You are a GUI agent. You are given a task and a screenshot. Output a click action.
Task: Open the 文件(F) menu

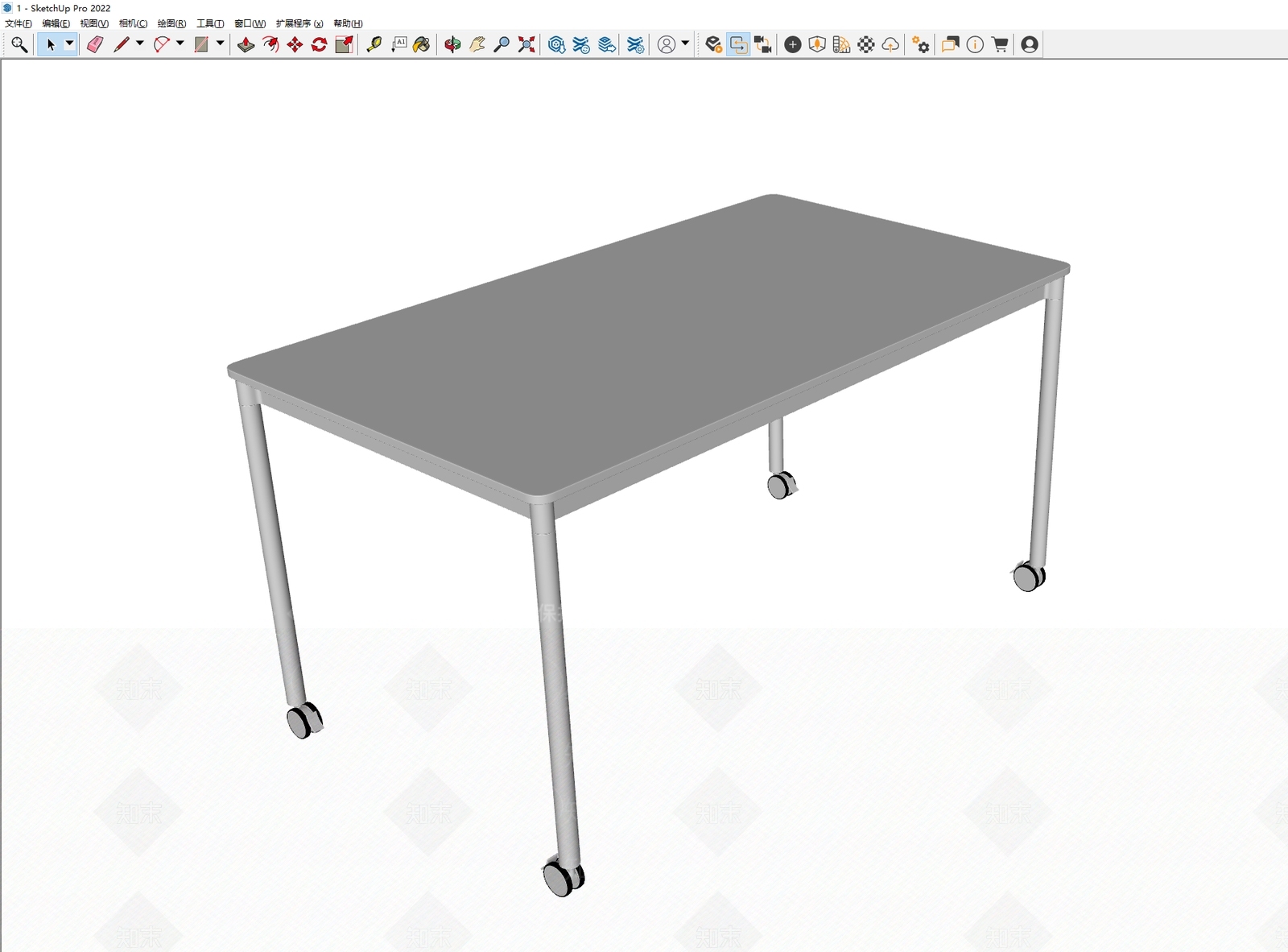point(19,23)
